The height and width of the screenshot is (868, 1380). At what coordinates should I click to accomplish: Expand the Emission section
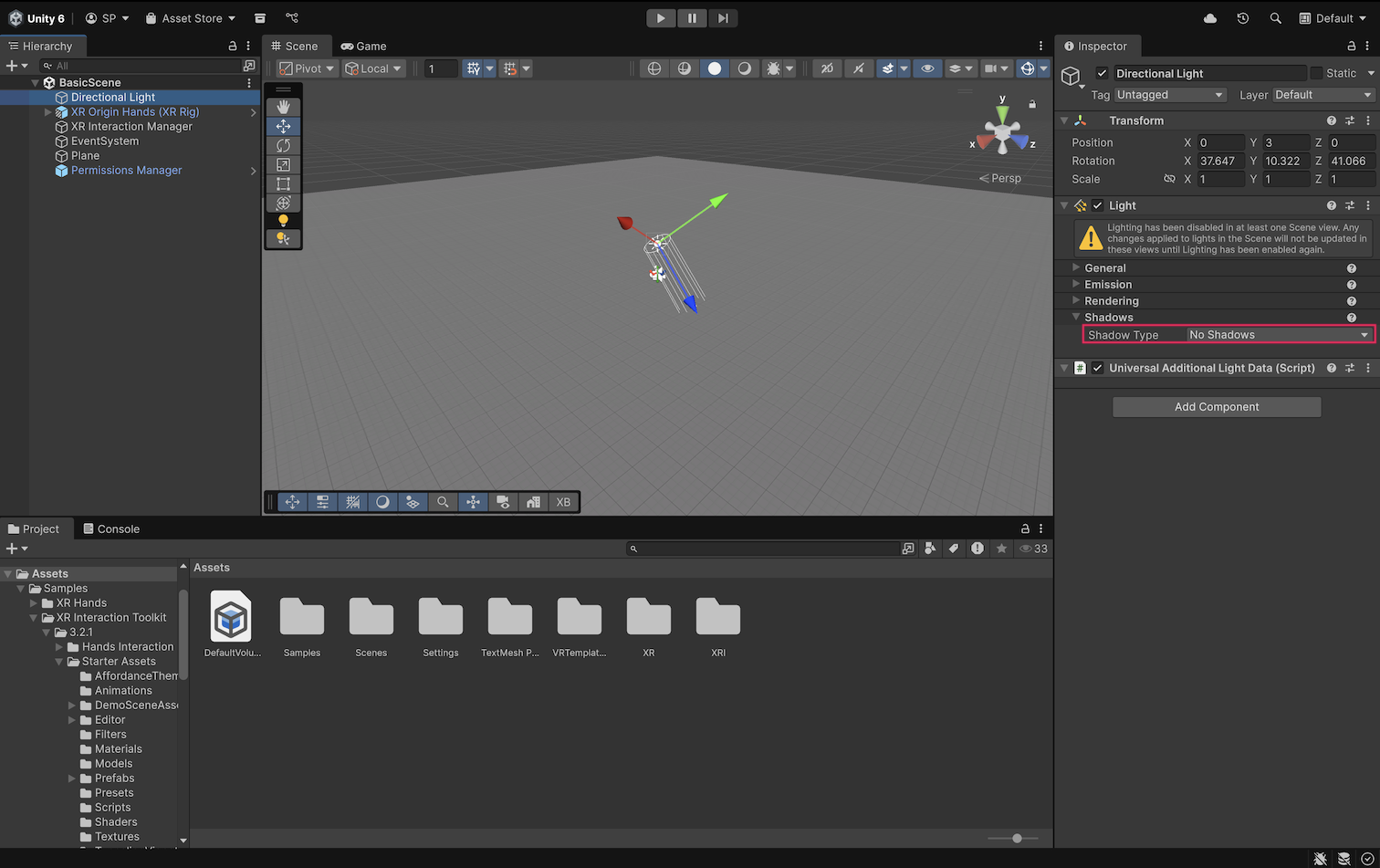[x=1107, y=285]
